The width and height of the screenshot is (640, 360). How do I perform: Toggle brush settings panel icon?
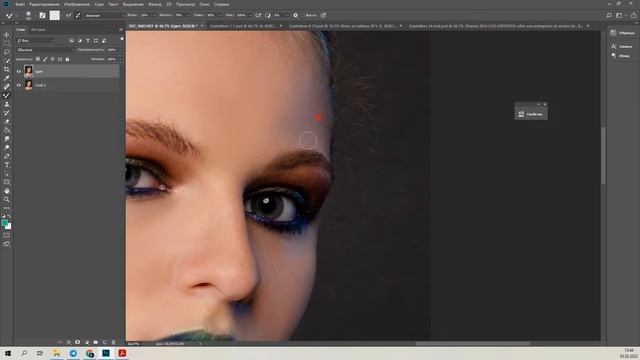[x=42, y=16]
